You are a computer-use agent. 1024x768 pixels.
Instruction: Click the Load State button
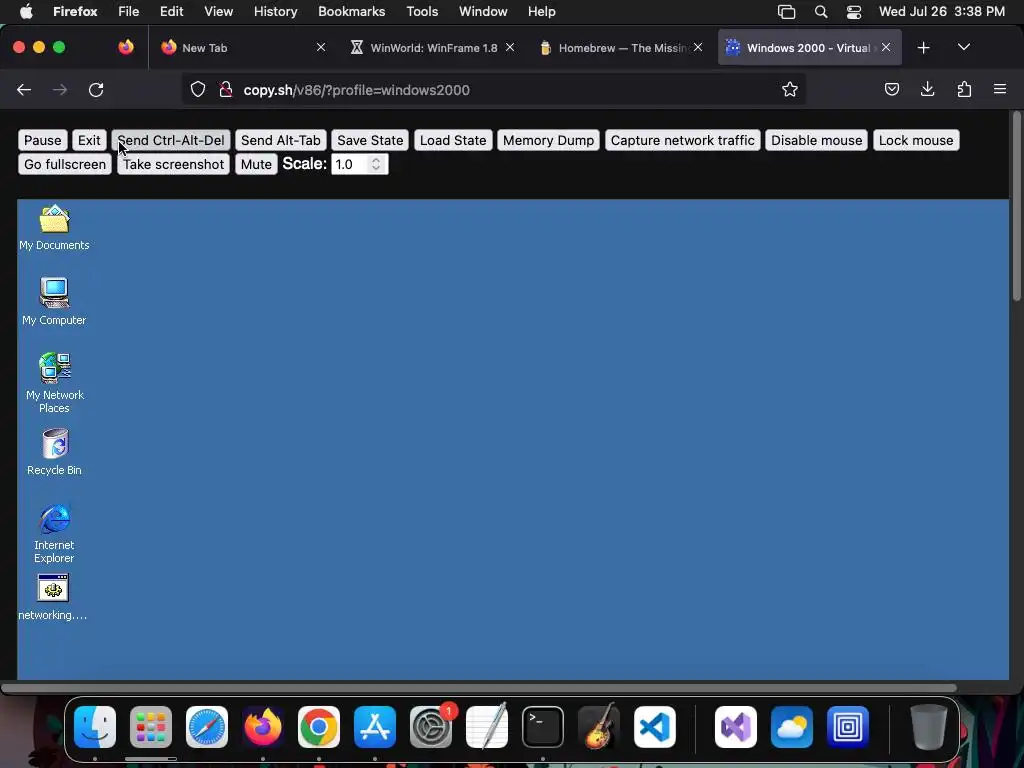point(453,140)
